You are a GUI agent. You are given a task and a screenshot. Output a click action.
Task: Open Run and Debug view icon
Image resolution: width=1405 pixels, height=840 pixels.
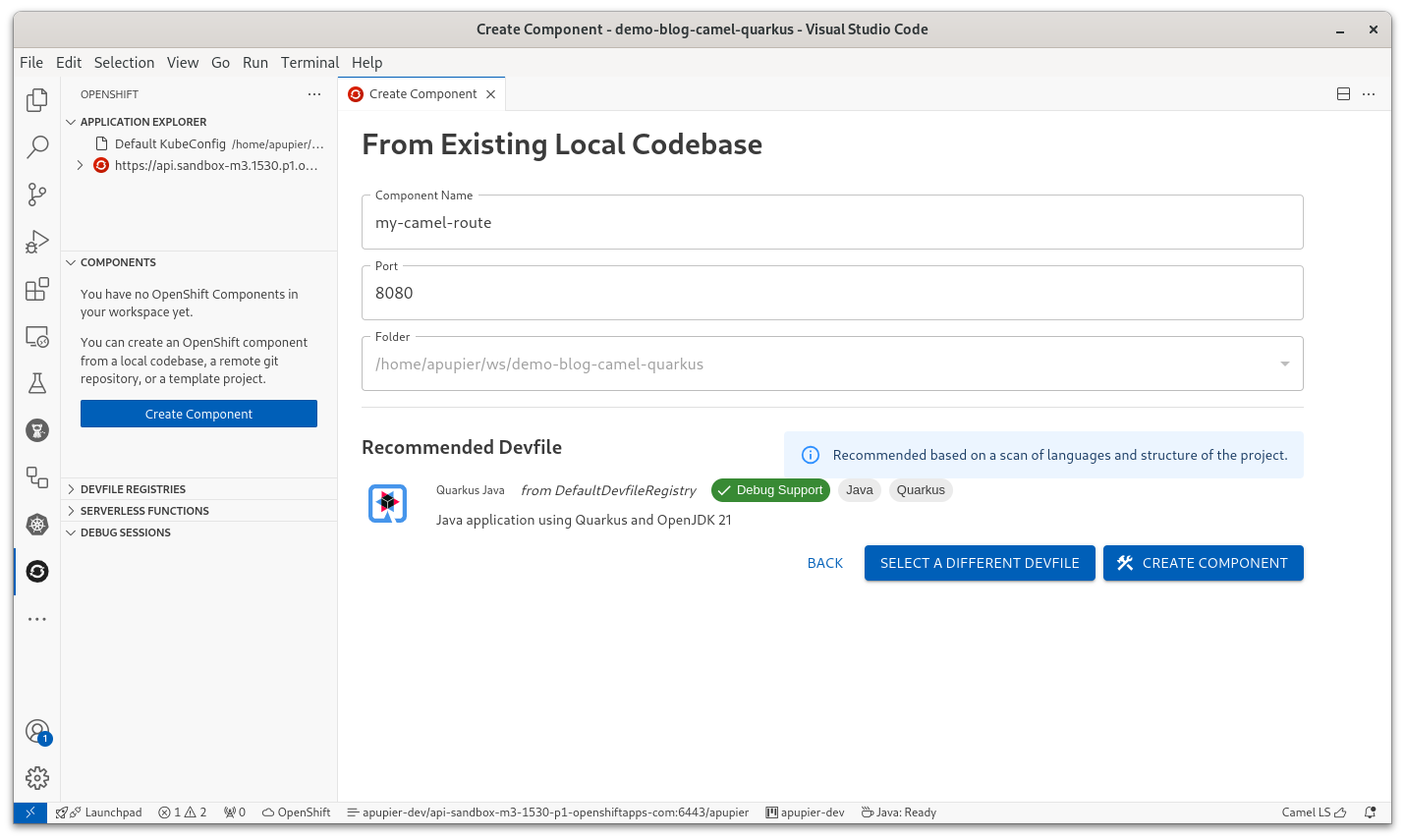(x=37, y=242)
